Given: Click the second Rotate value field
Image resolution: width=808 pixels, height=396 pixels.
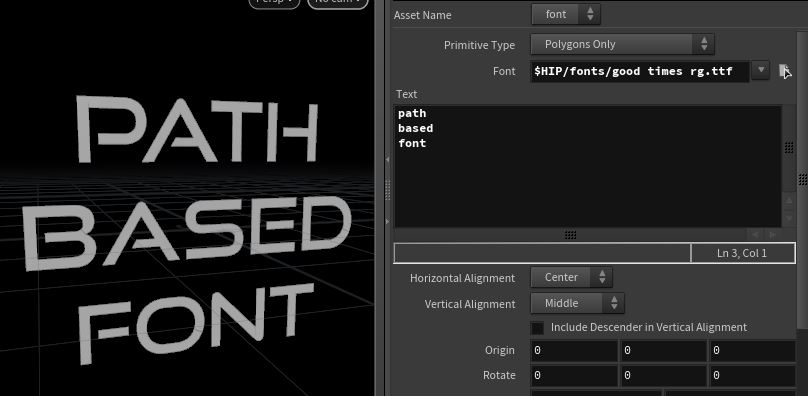Looking at the screenshot, I should (x=664, y=376).
